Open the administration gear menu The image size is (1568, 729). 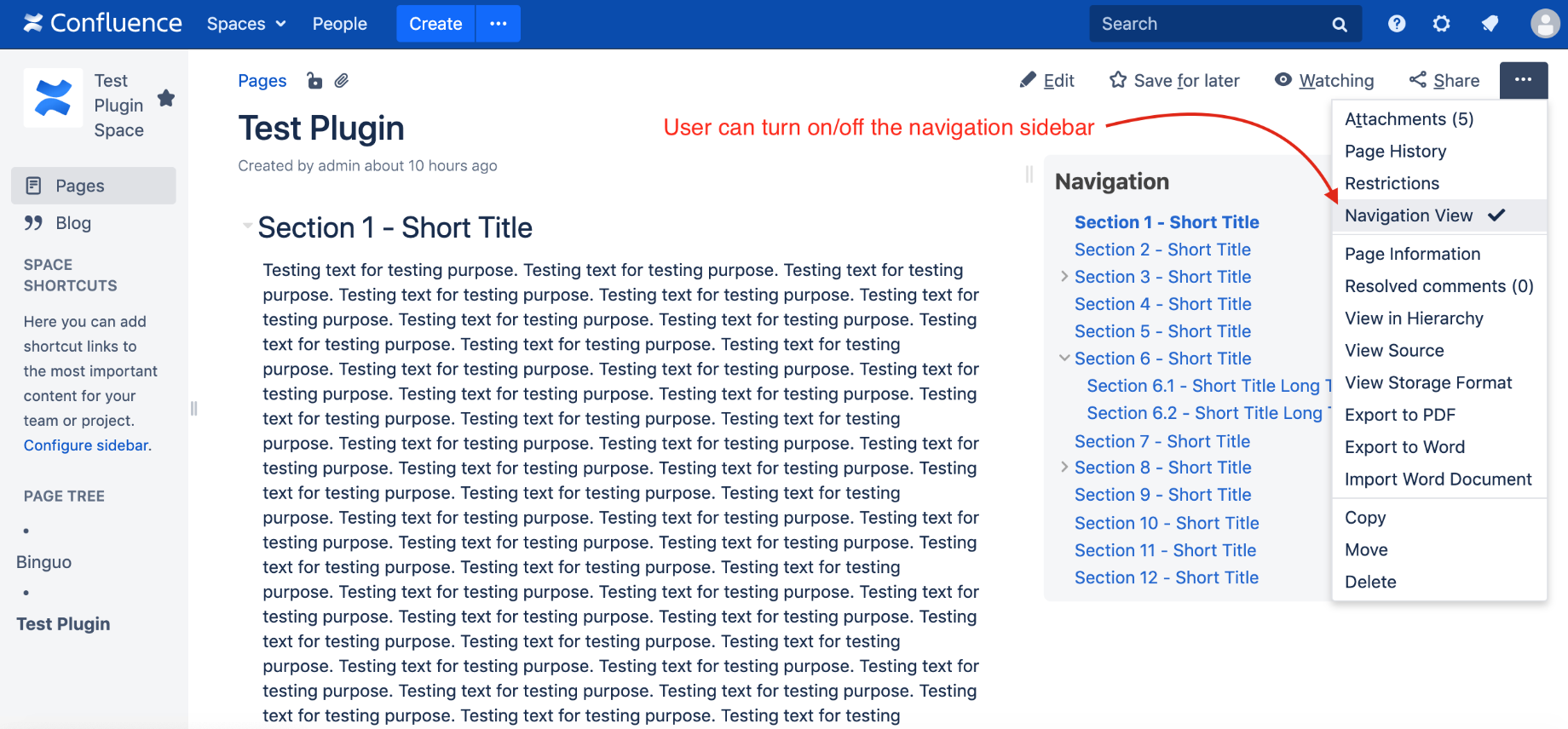(1441, 24)
